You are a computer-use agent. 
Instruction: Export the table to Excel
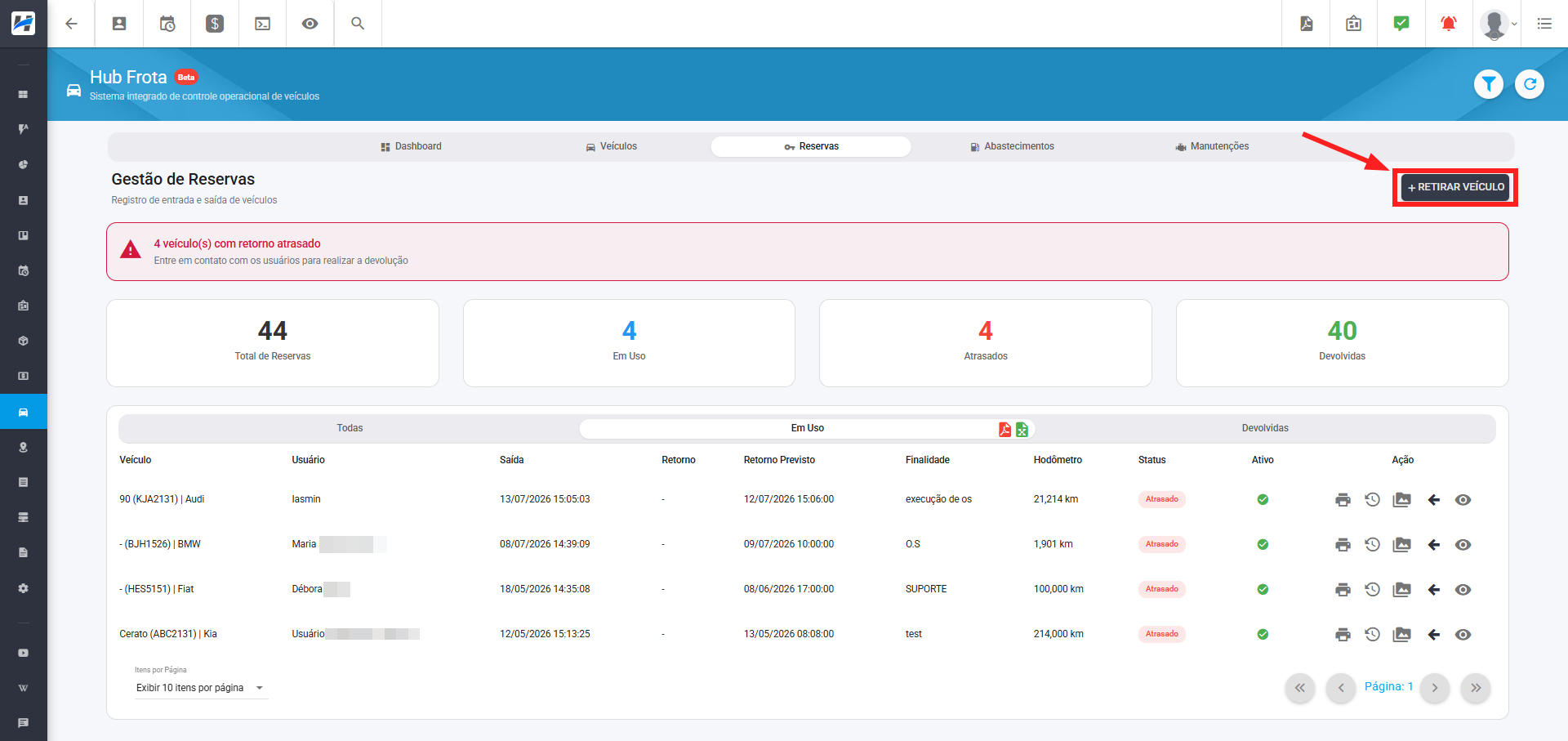(1022, 430)
